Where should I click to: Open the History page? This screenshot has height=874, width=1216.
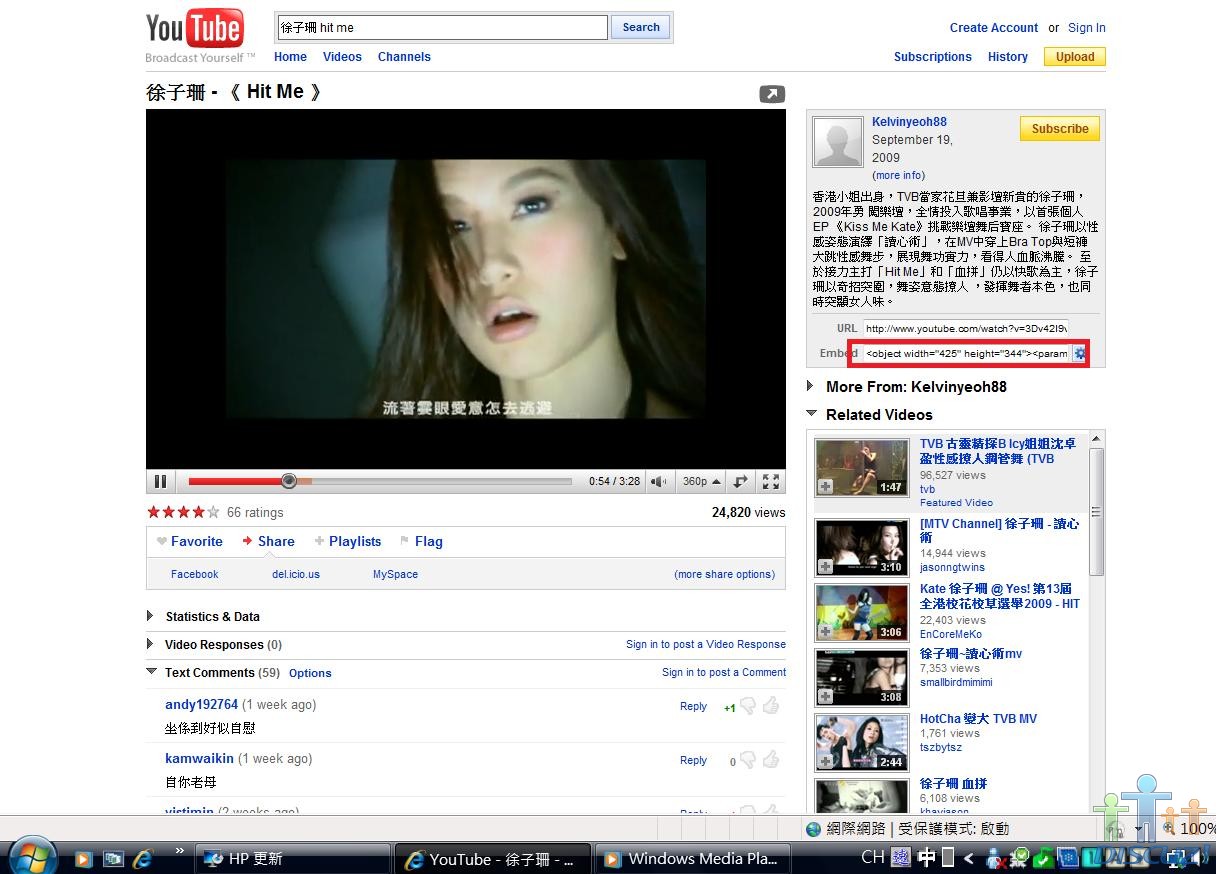pyautogui.click(x=1008, y=57)
